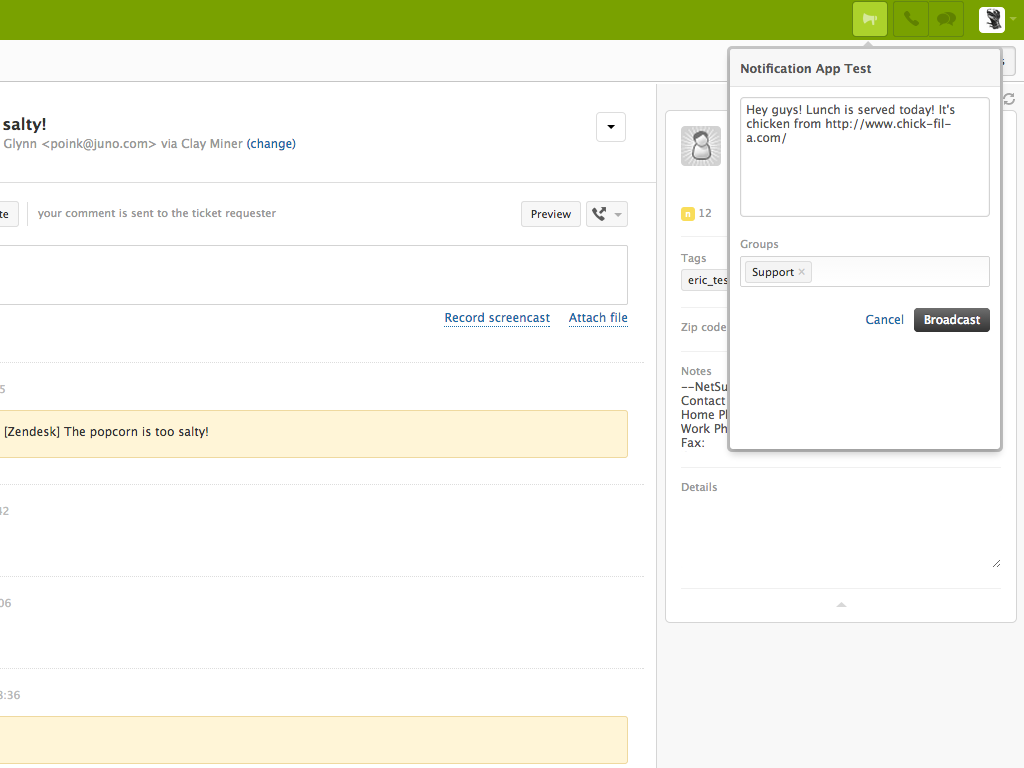
Task: Expand the dropdown arrow next to the agent avatar
Action: [x=1013, y=19]
